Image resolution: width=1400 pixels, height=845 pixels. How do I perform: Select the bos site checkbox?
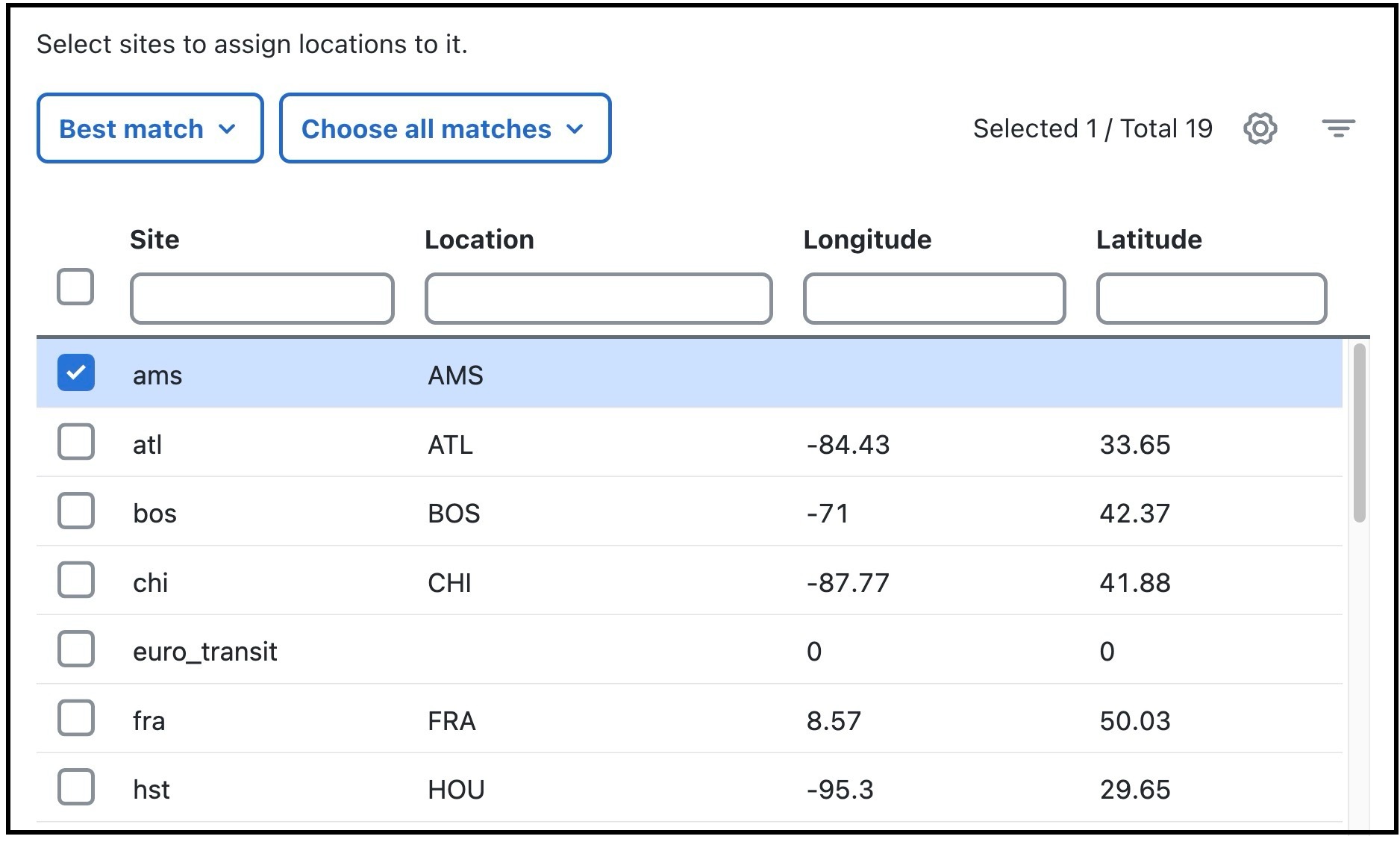click(76, 511)
